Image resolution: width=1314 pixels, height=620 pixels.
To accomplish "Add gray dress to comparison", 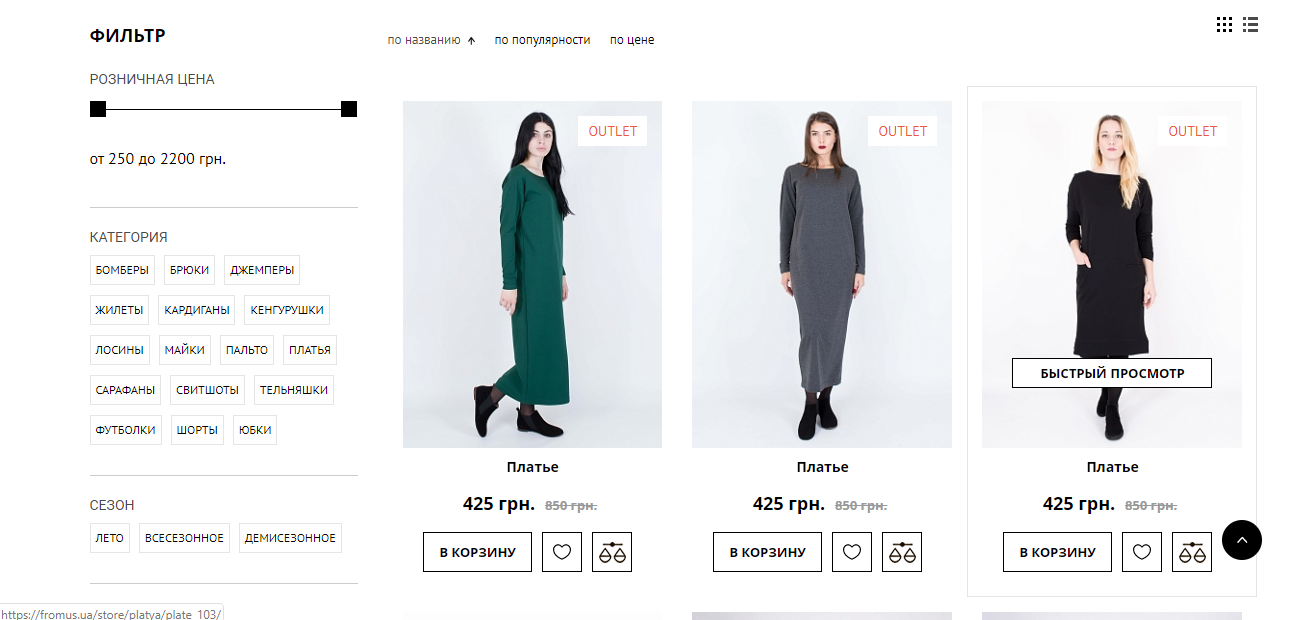I will click(902, 552).
